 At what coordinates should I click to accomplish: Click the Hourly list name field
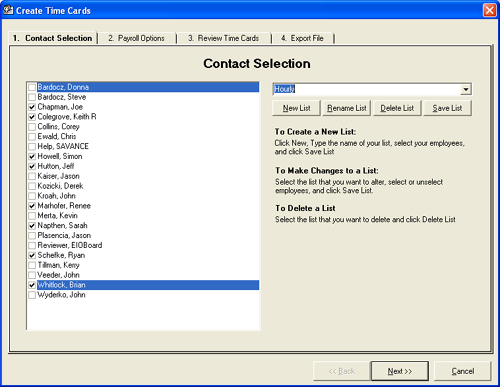pos(367,89)
